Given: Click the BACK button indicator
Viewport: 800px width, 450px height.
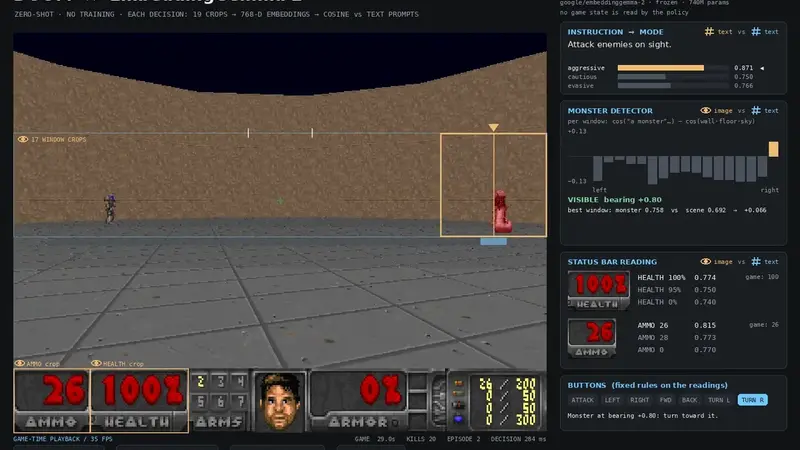Looking at the screenshot, I should [x=689, y=400].
